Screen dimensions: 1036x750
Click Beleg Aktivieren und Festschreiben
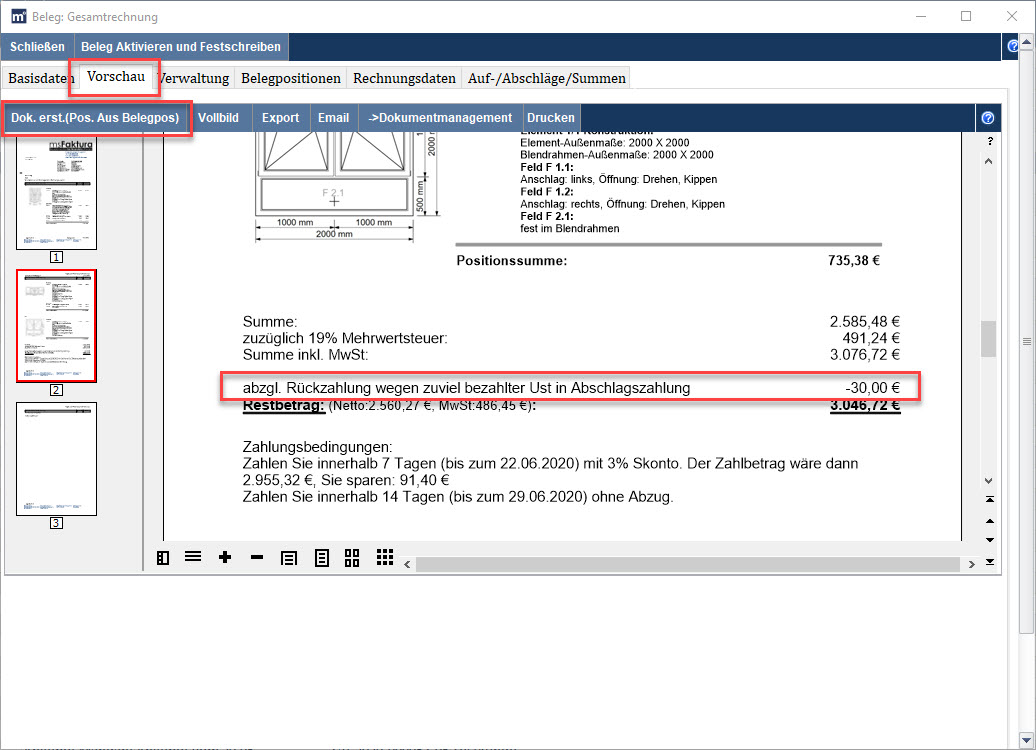coord(180,47)
